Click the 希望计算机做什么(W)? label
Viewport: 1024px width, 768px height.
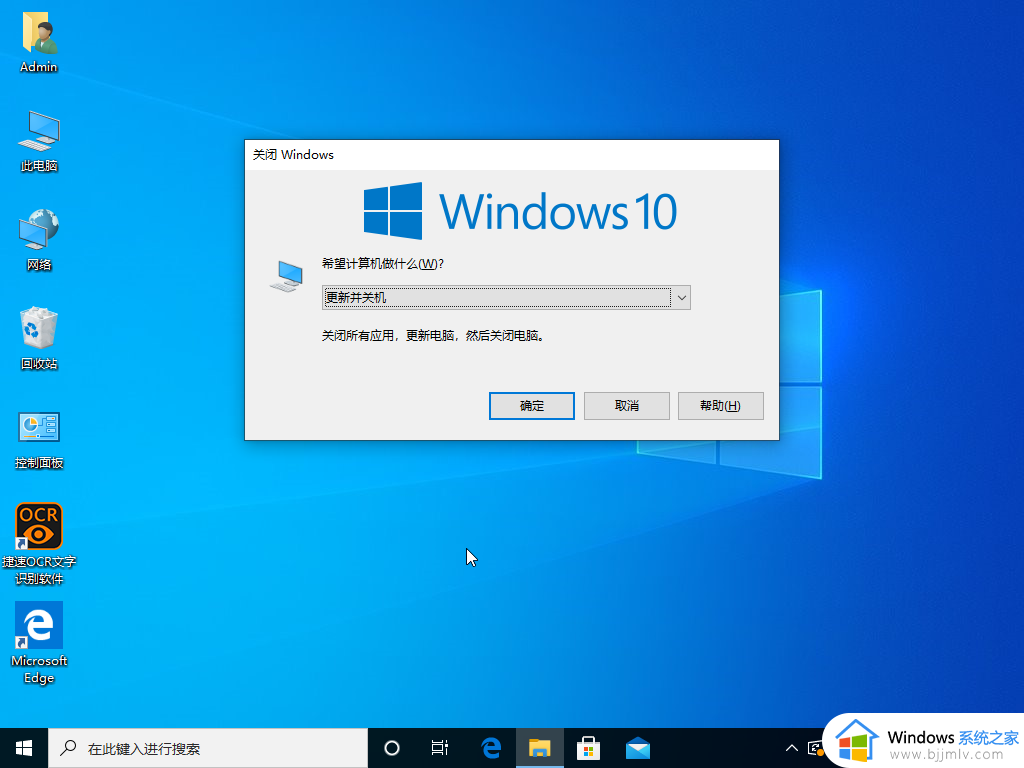[x=383, y=264]
